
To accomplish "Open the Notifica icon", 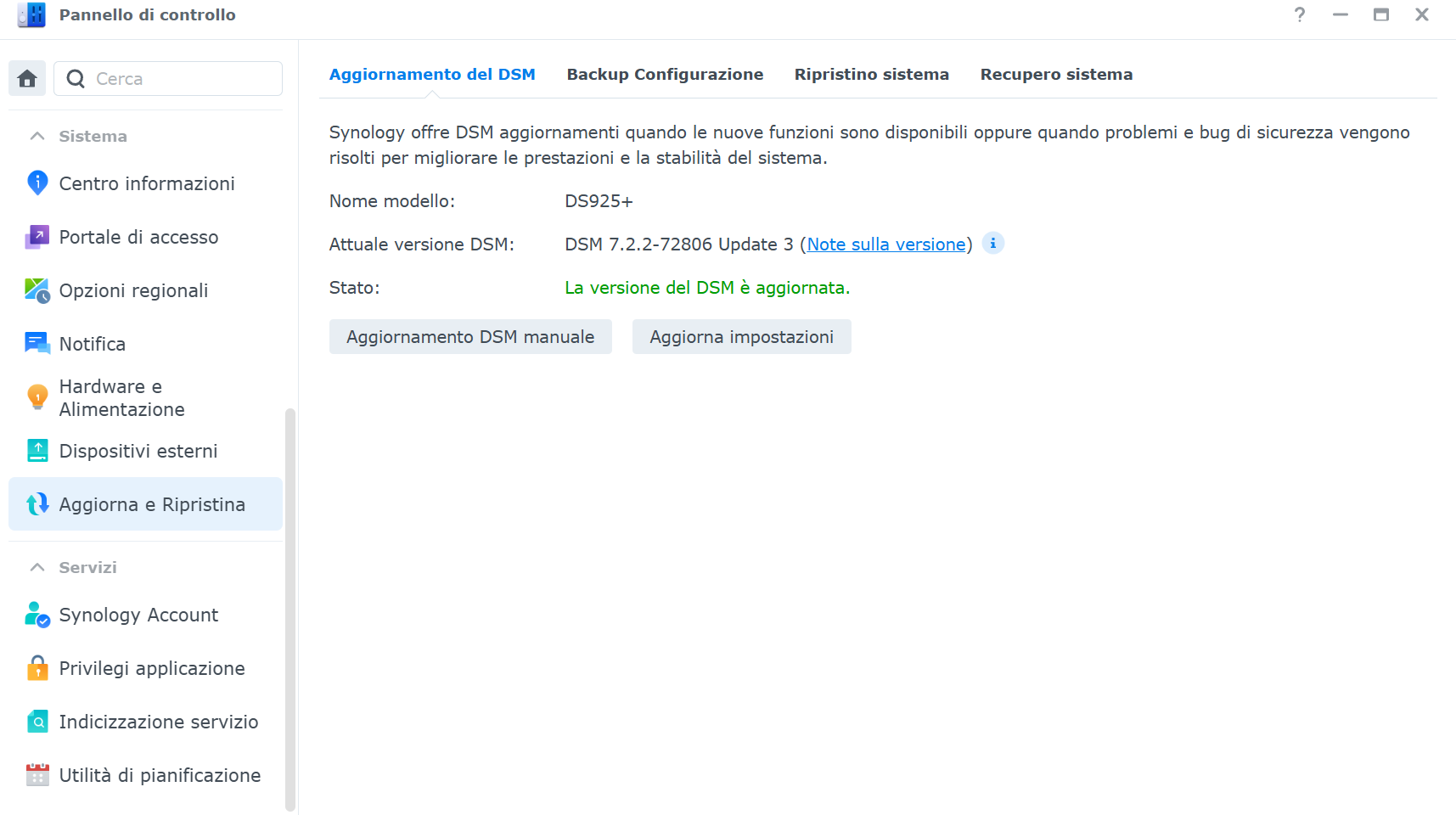I will [x=37, y=344].
